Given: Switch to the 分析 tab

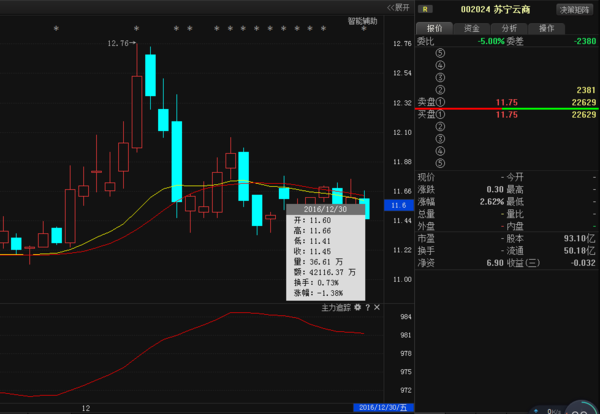Looking at the screenshot, I should click(509, 28).
